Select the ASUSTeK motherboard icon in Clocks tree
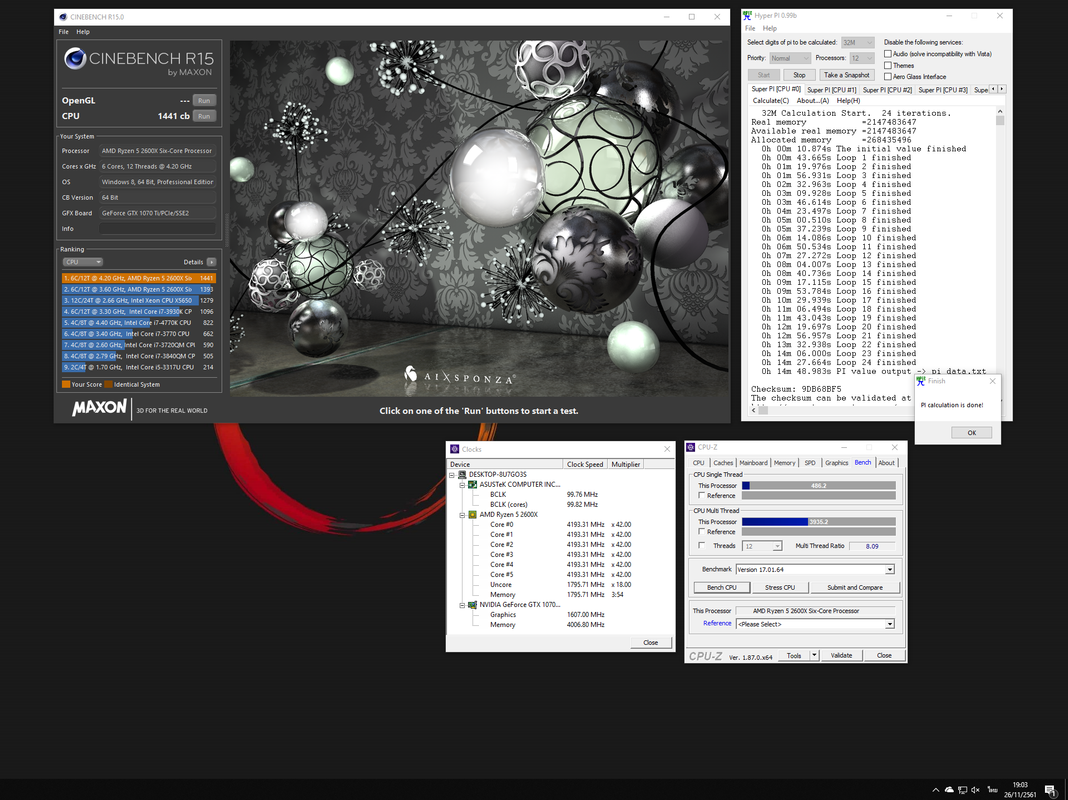The width and height of the screenshot is (1068, 800). click(x=472, y=485)
